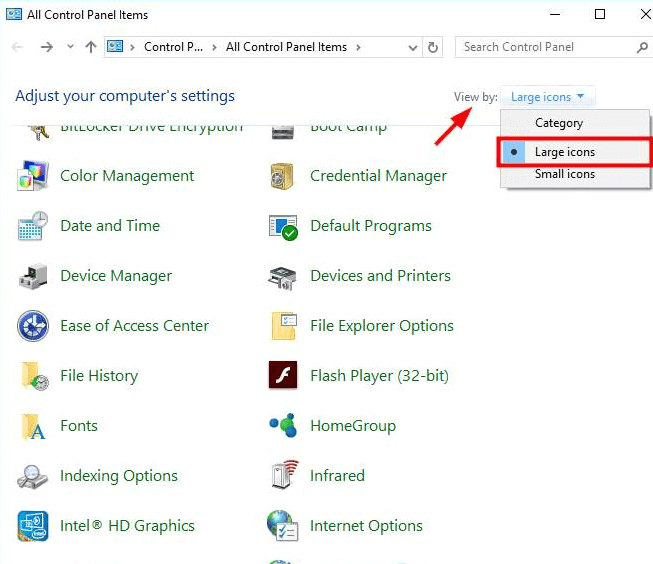Screen dimensions: 653x564
Task: Open the Fonts link
Action: 79,426
